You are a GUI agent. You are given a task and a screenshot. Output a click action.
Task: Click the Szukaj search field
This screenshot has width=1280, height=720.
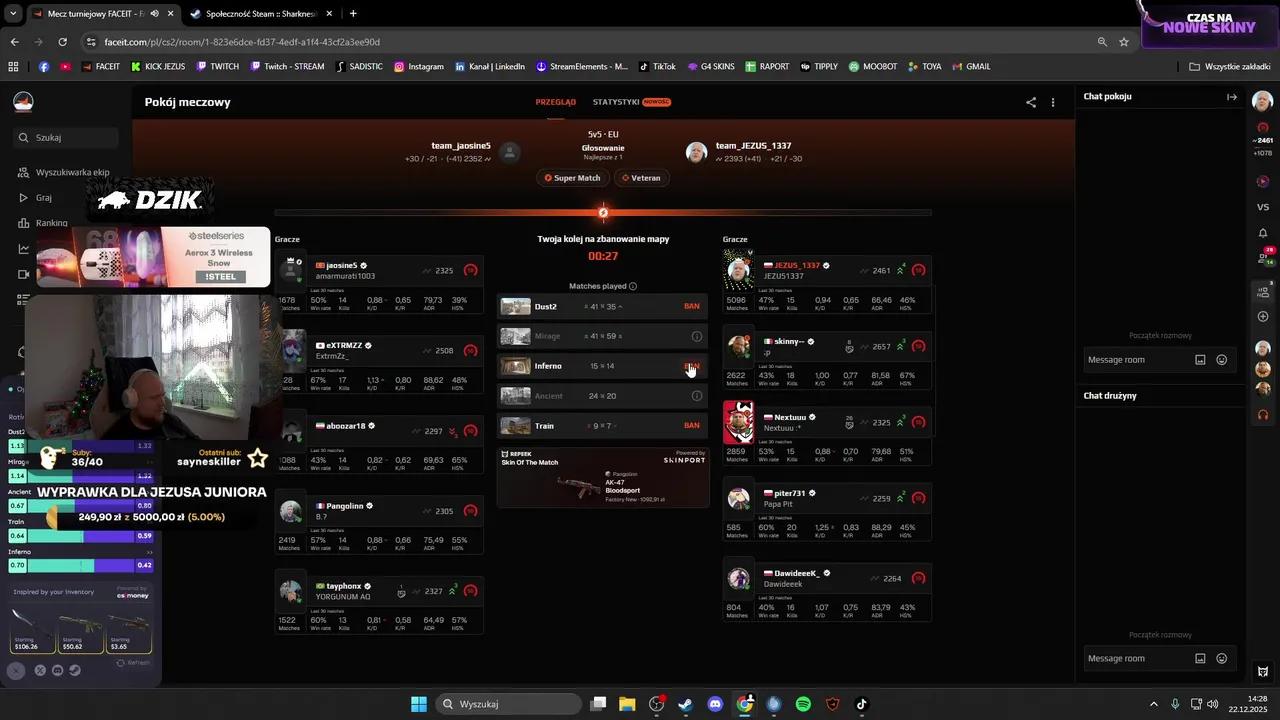pyautogui.click(x=67, y=138)
